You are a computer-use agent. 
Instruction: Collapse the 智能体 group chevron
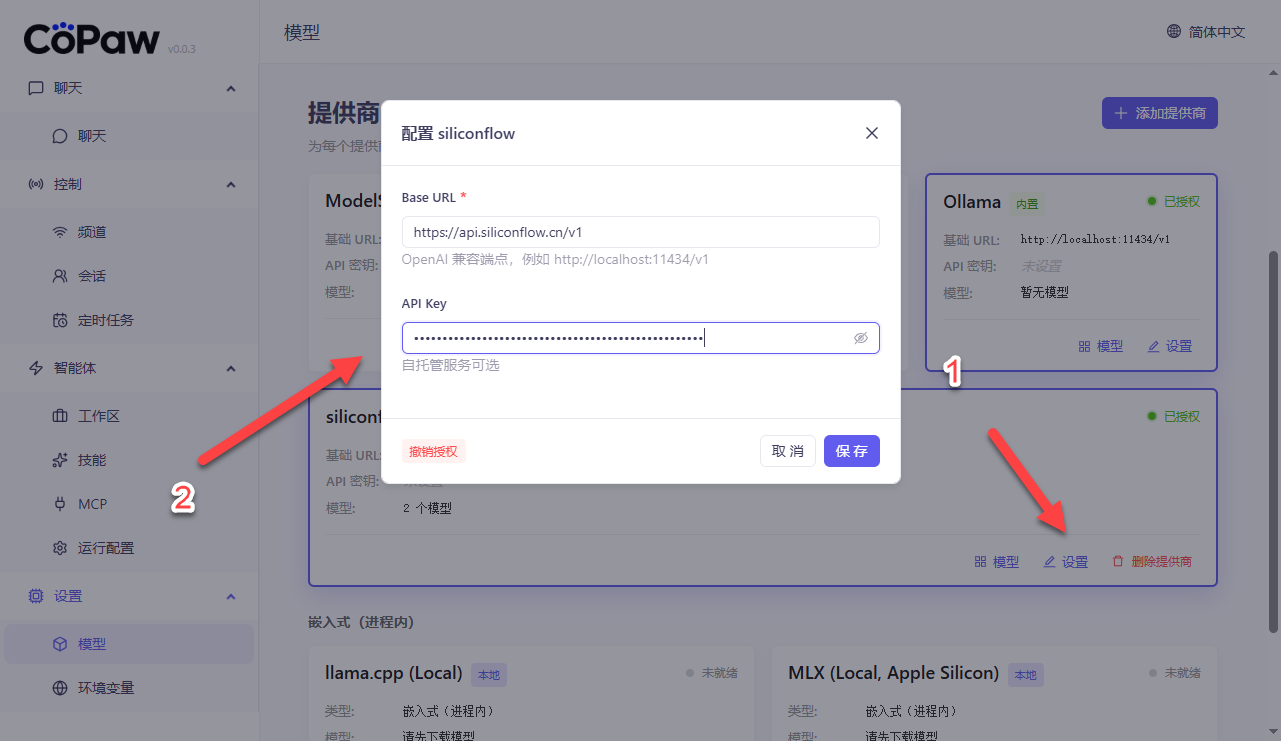(x=231, y=368)
